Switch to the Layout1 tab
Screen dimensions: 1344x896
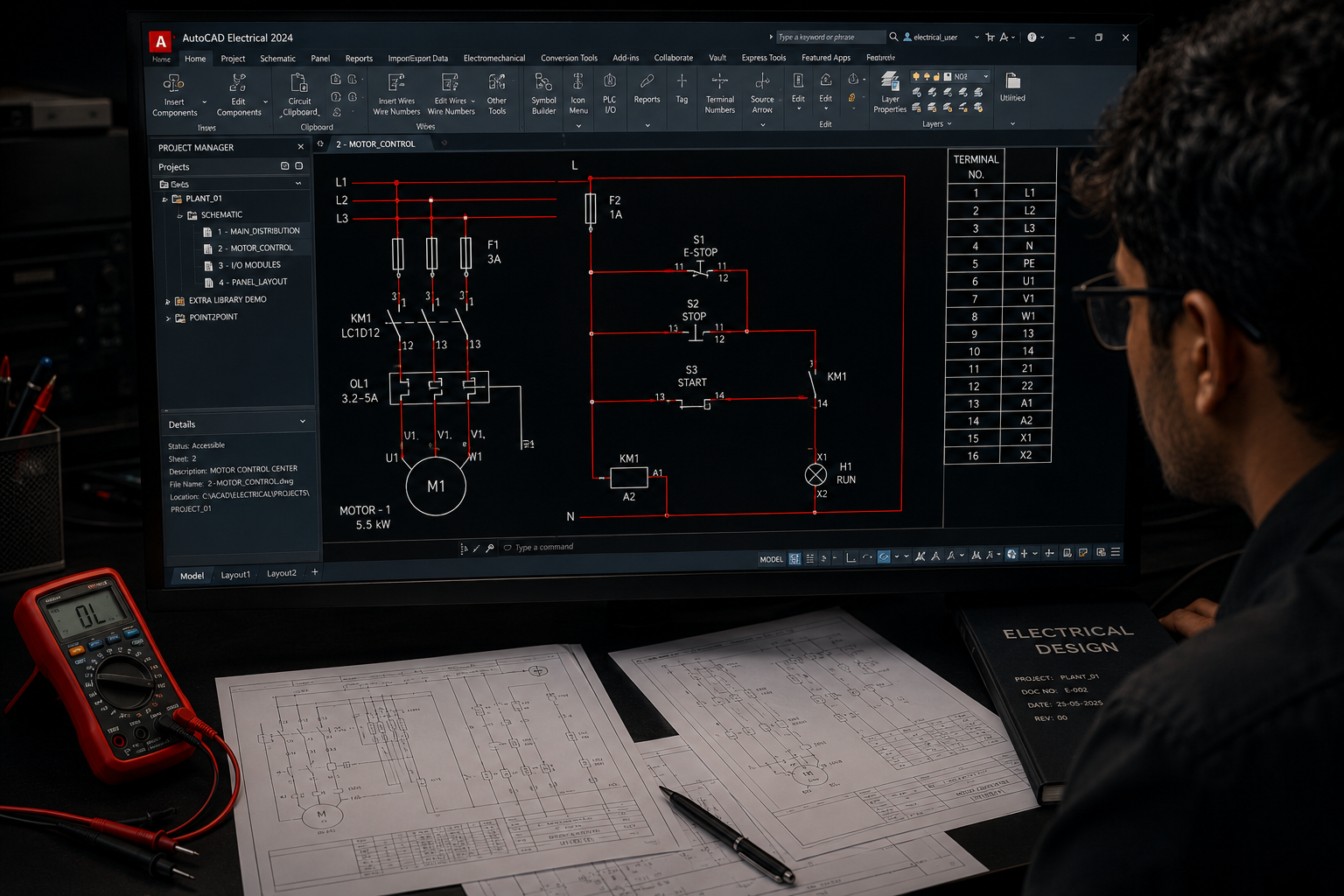235,575
